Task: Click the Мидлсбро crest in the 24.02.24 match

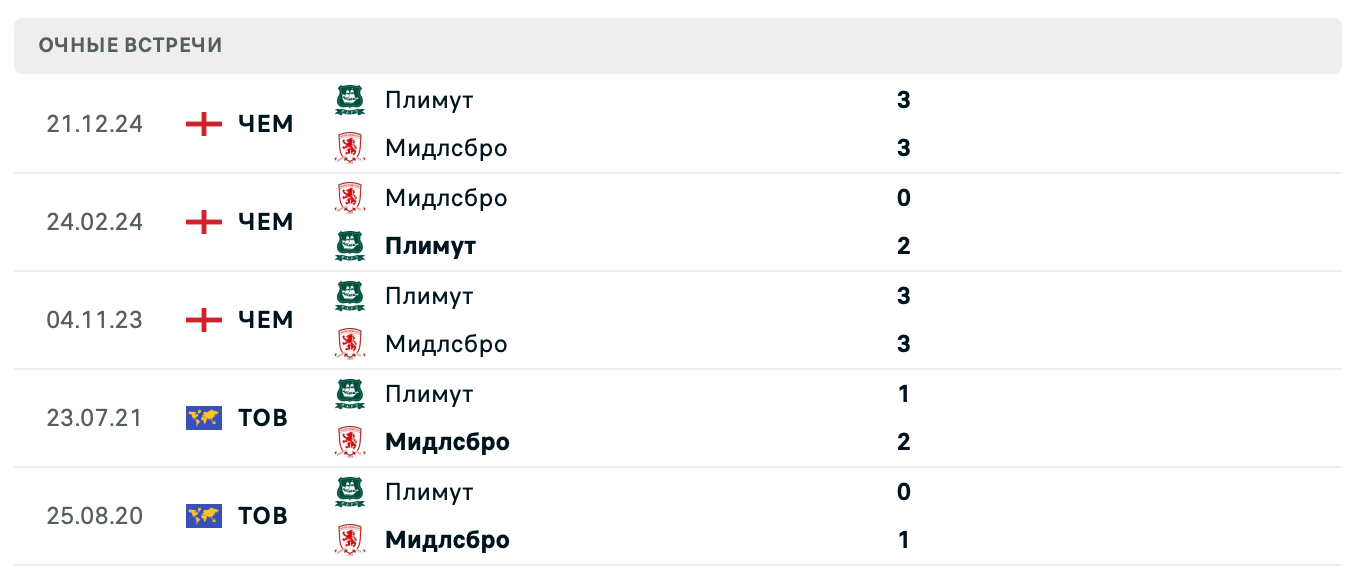Action: pyautogui.click(x=349, y=198)
